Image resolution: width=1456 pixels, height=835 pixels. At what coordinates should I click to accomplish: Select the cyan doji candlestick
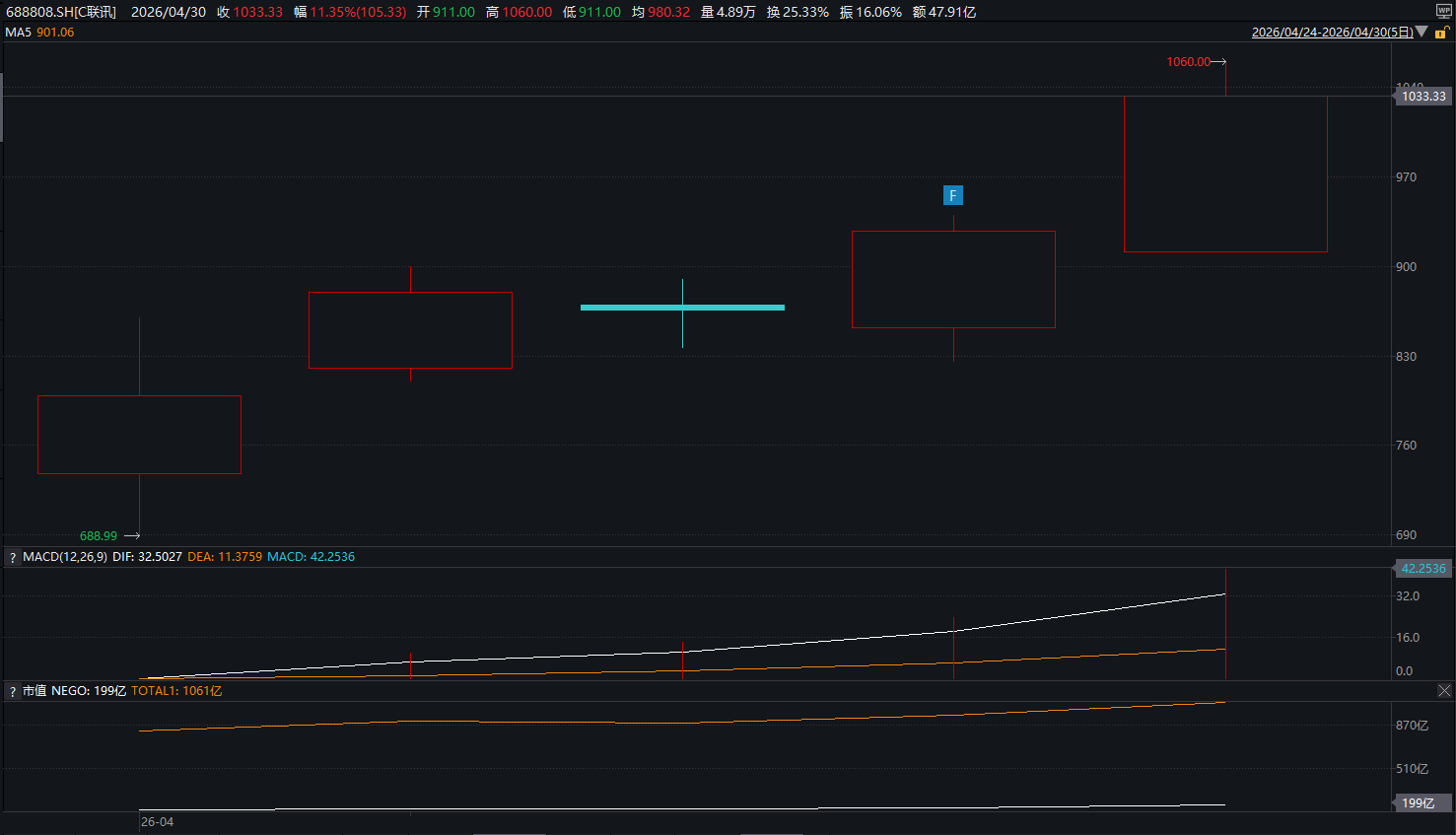(682, 308)
